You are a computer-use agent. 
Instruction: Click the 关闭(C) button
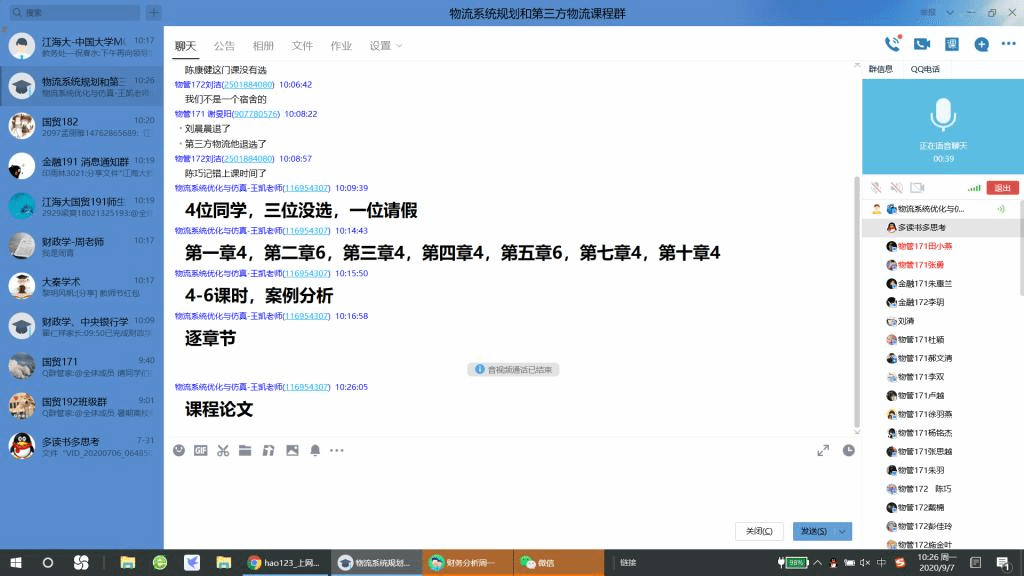759,531
